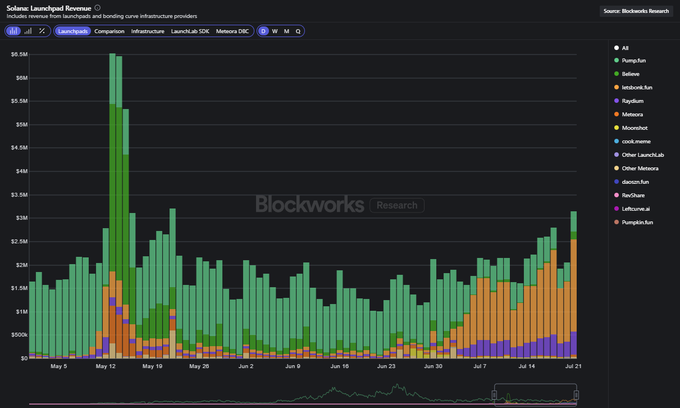This screenshot has width=680, height=408.
Task: Click the percentage view icon
Action: (x=41, y=31)
